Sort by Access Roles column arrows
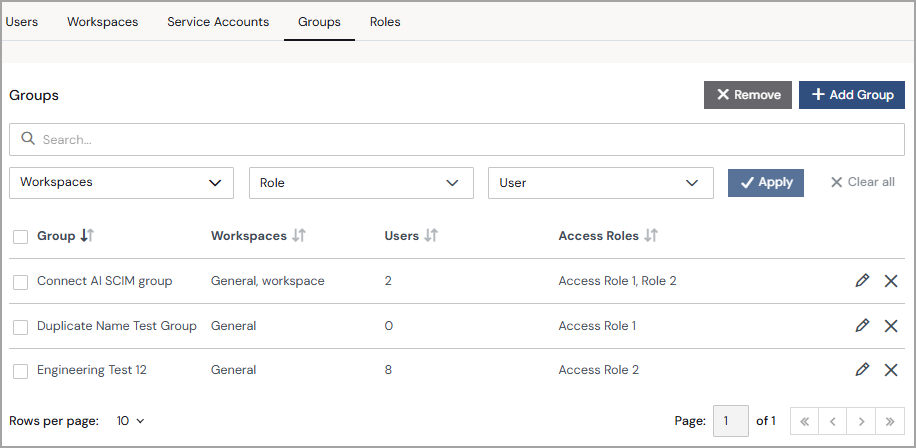 pyautogui.click(x=651, y=235)
